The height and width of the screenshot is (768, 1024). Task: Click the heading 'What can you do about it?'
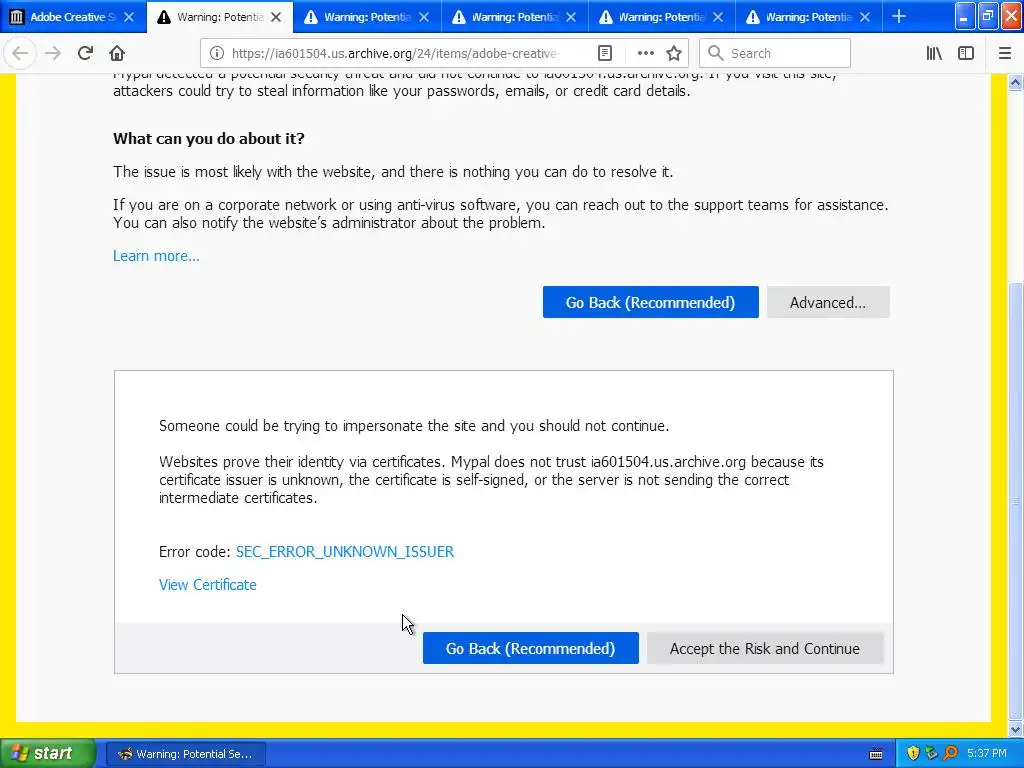coord(209,138)
